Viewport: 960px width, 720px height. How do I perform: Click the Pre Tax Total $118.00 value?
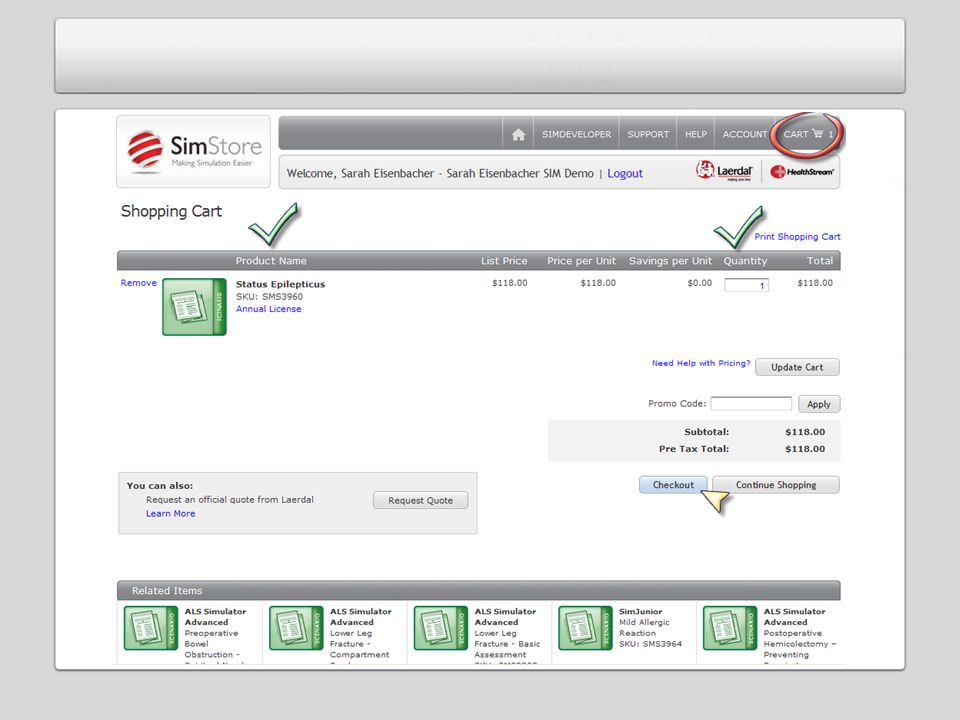coord(805,449)
